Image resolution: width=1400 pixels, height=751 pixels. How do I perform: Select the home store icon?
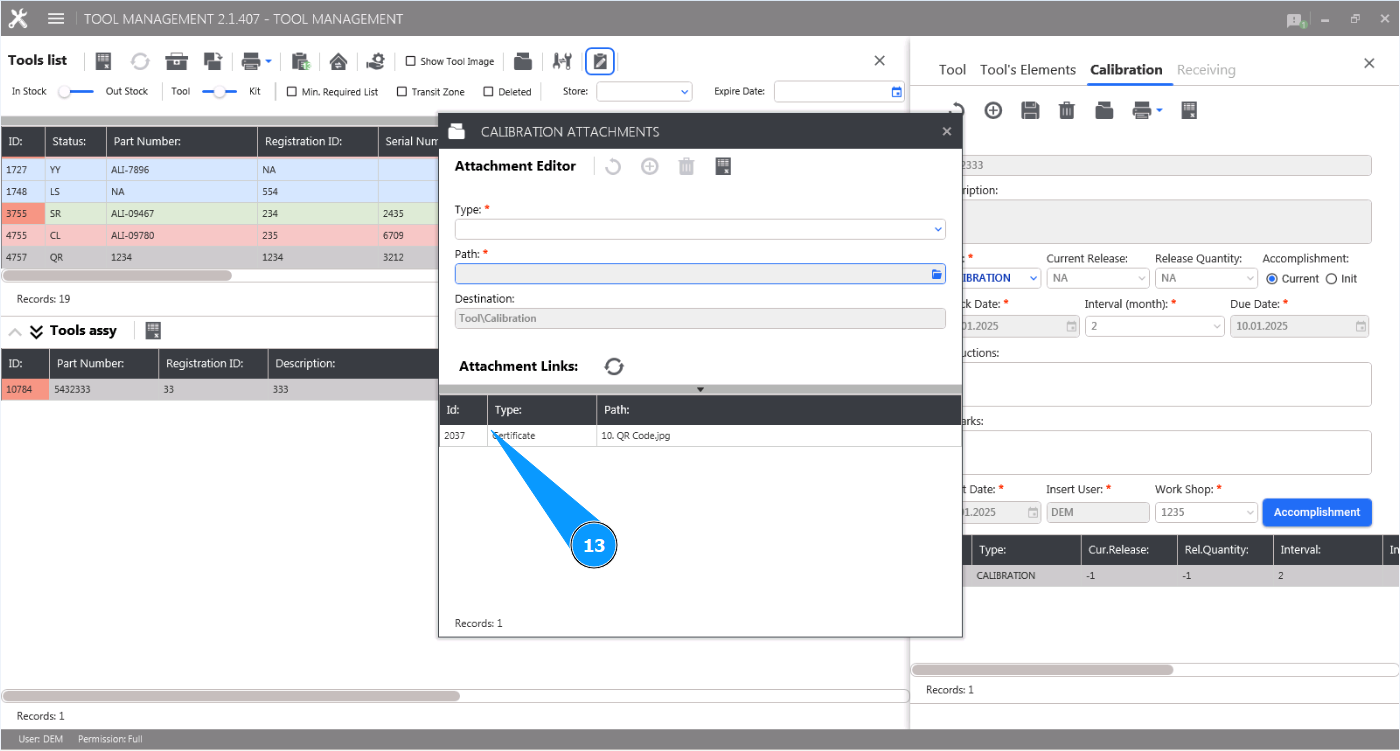click(x=338, y=61)
